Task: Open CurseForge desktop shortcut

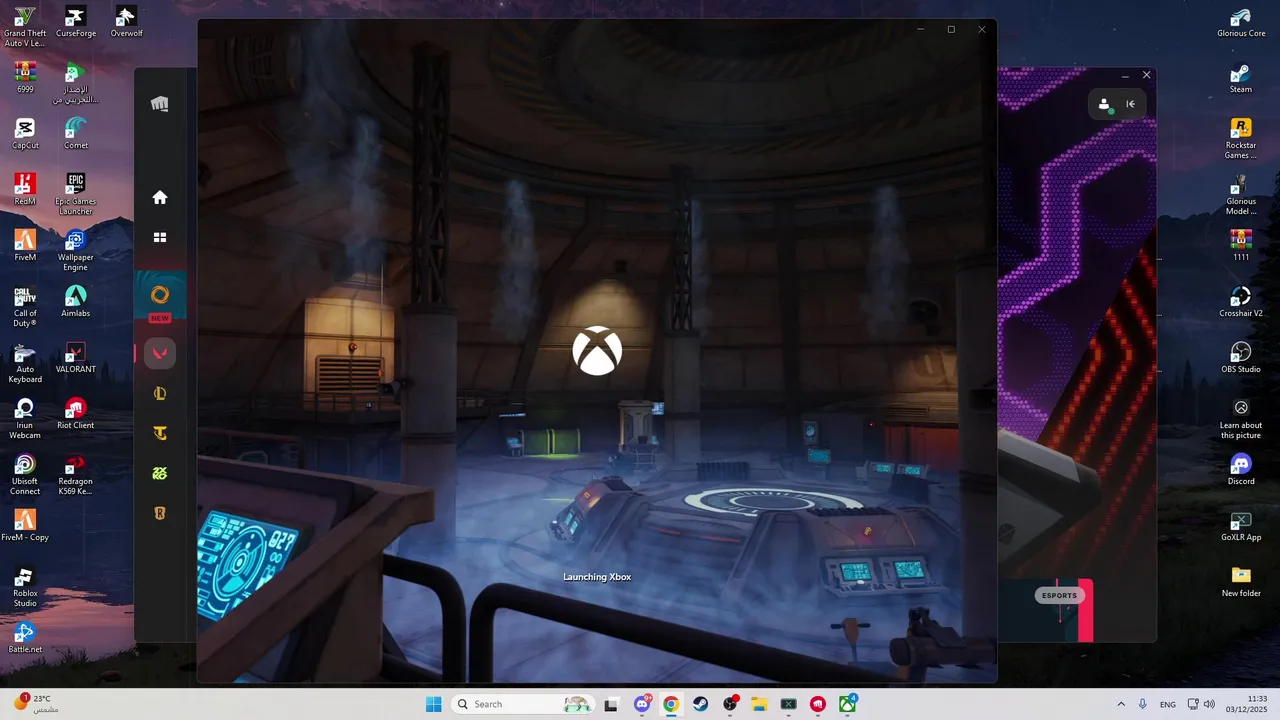Action: point(75,22)
